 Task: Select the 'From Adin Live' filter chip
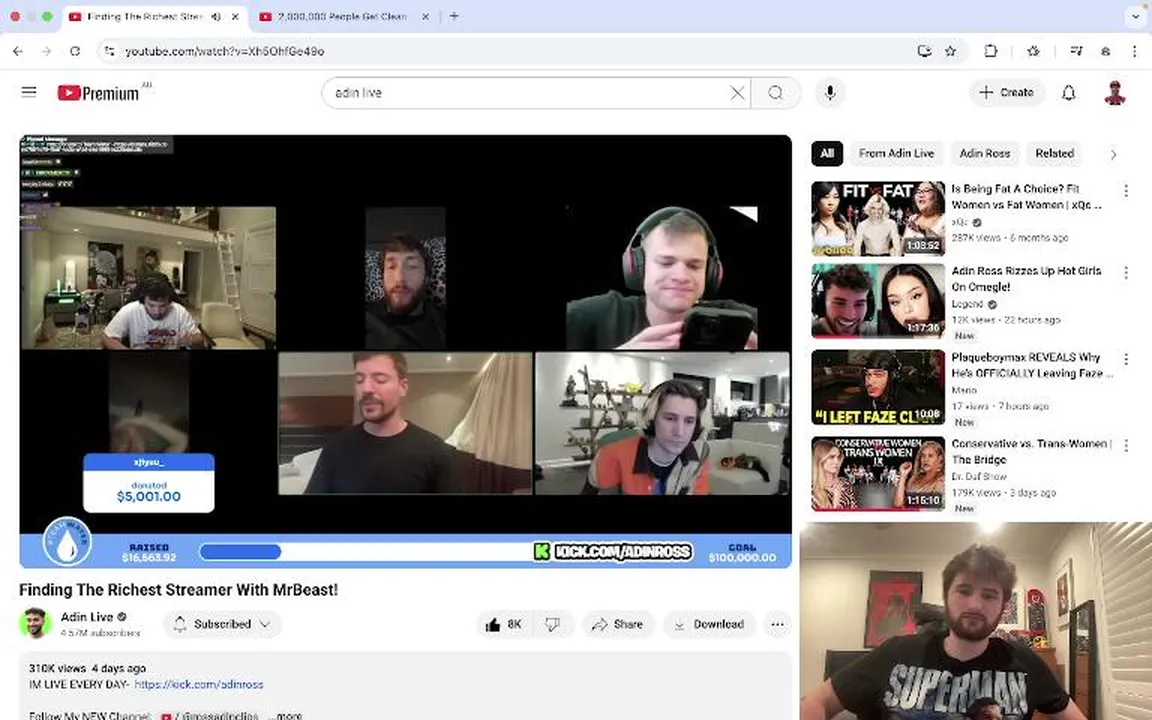pyautogui.click(x=896, y=154)
